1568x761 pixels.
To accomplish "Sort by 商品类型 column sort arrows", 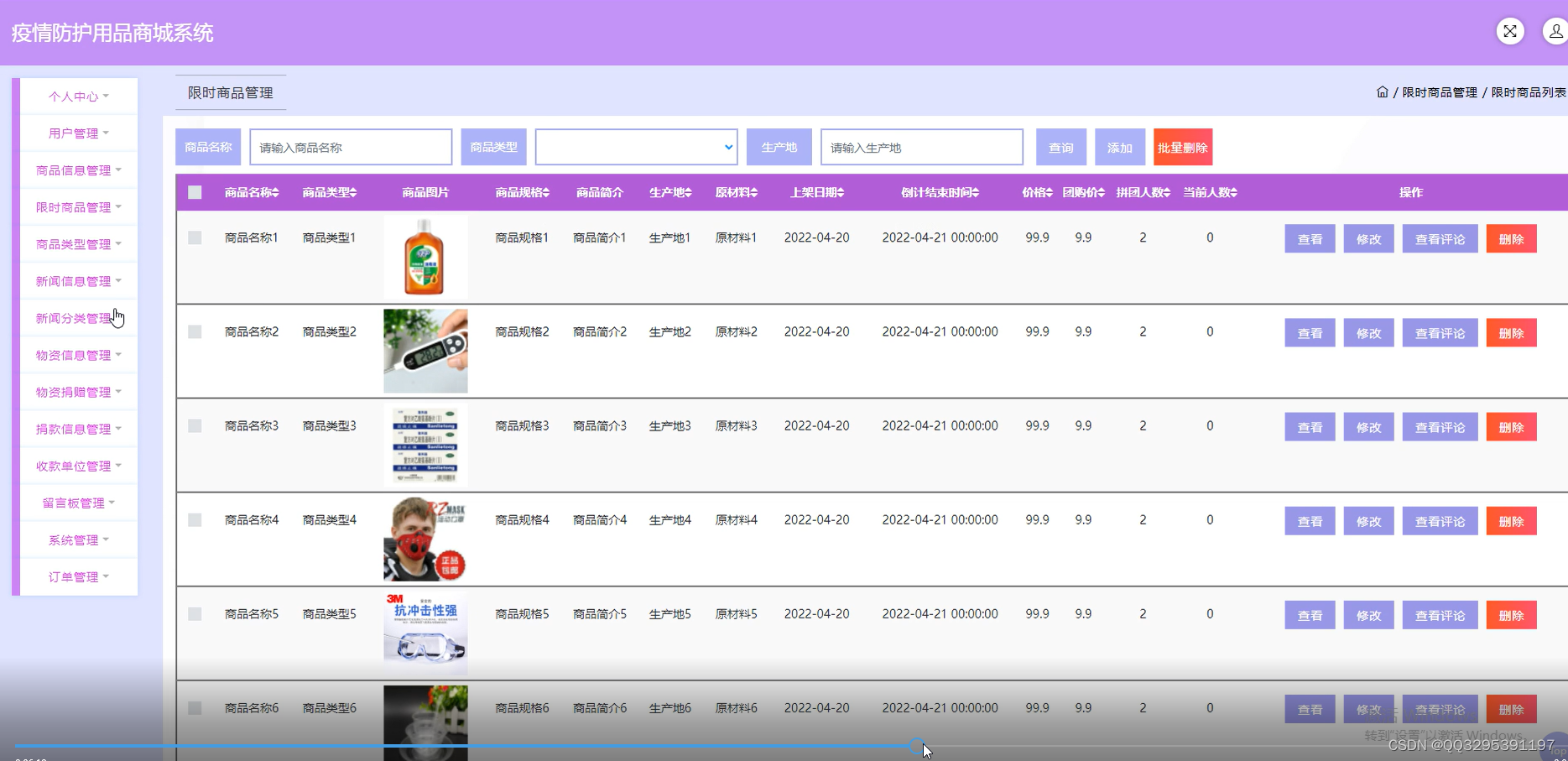I will point(353,193).
